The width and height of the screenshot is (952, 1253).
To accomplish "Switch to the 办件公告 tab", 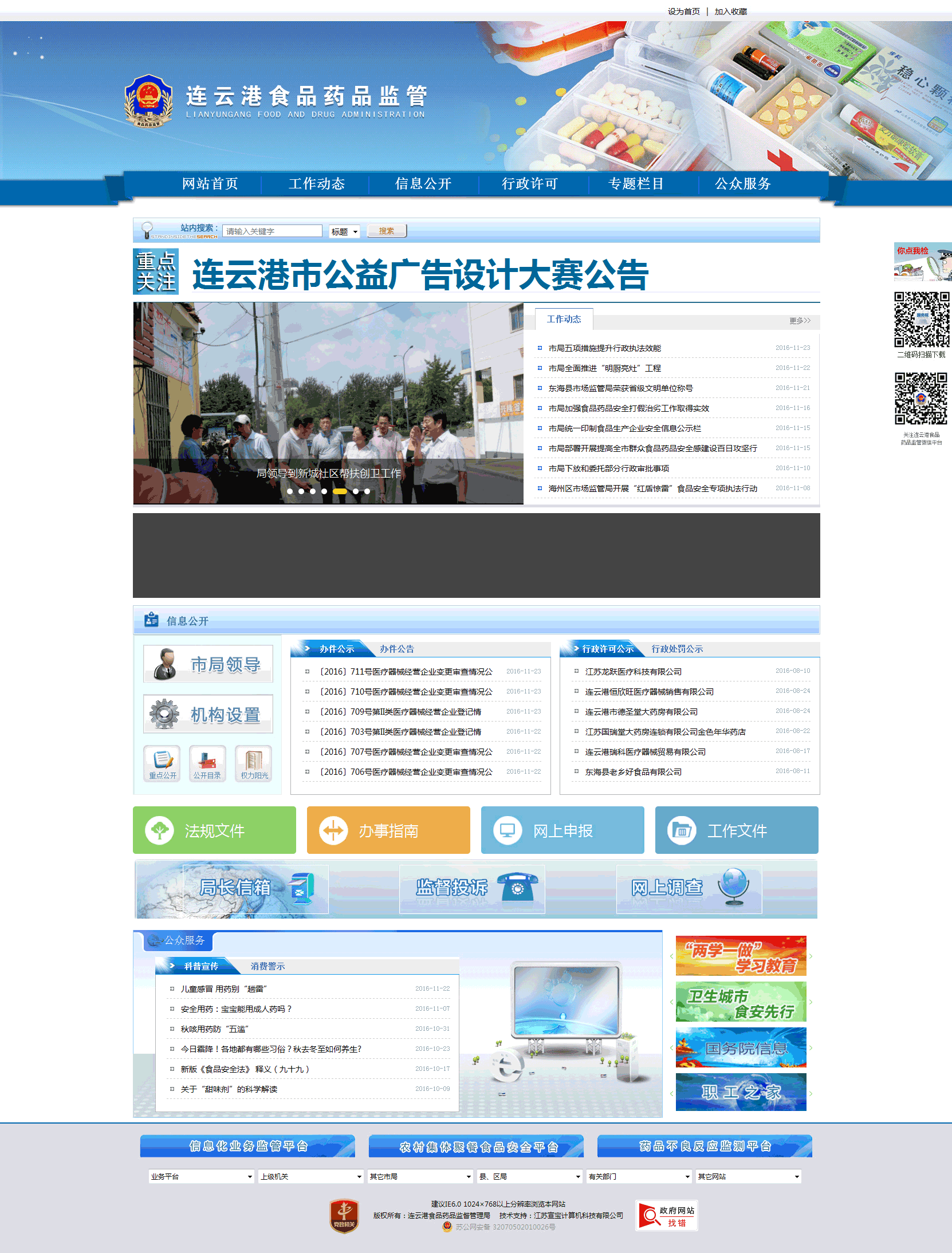I will click(396, 649).
